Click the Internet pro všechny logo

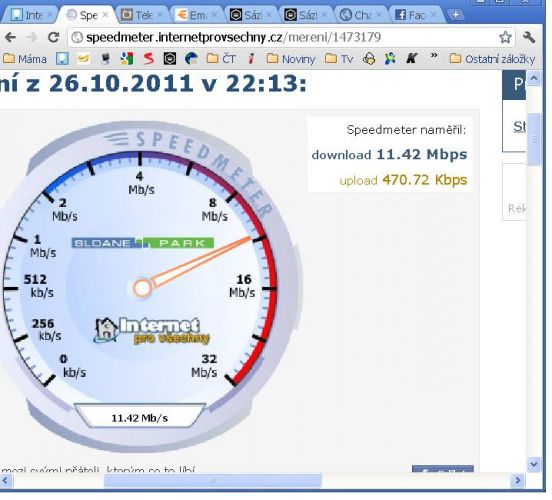click(152, 330)
